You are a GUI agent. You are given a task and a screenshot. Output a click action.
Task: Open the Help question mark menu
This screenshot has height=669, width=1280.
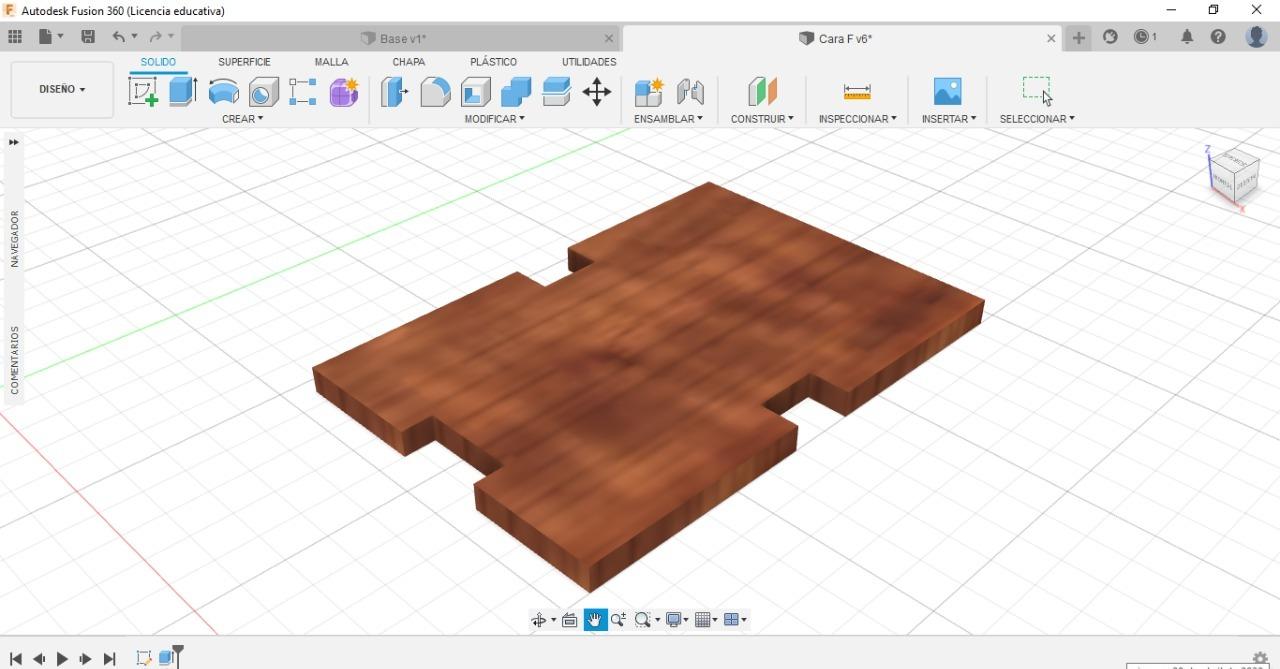(1218, 37)
